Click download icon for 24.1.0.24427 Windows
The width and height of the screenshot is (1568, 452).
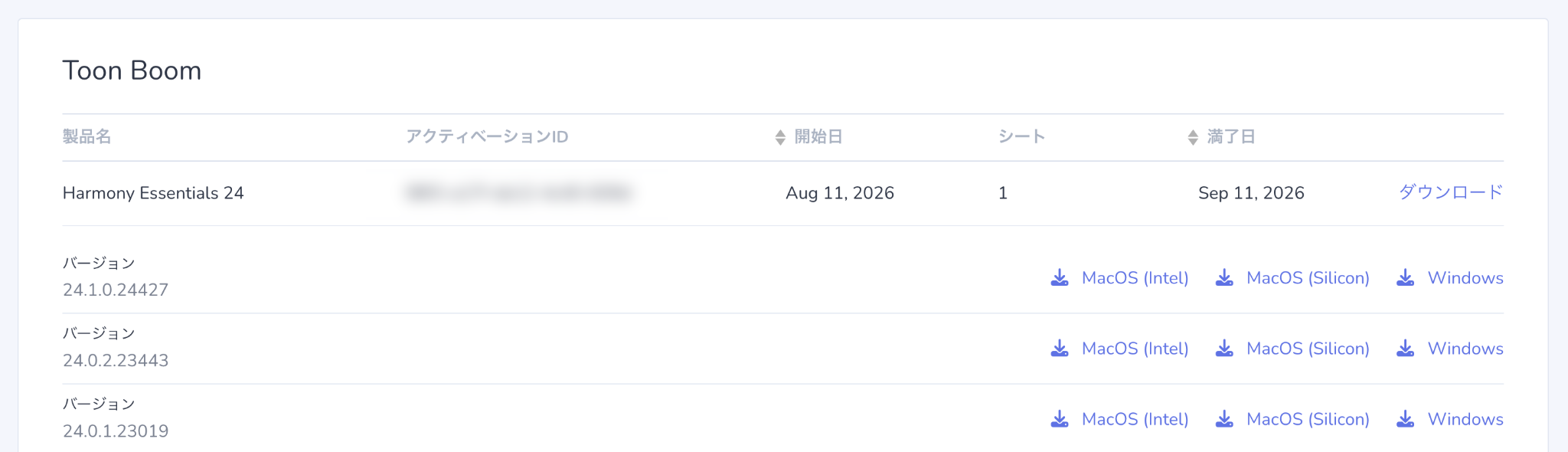click(1406, 277)
